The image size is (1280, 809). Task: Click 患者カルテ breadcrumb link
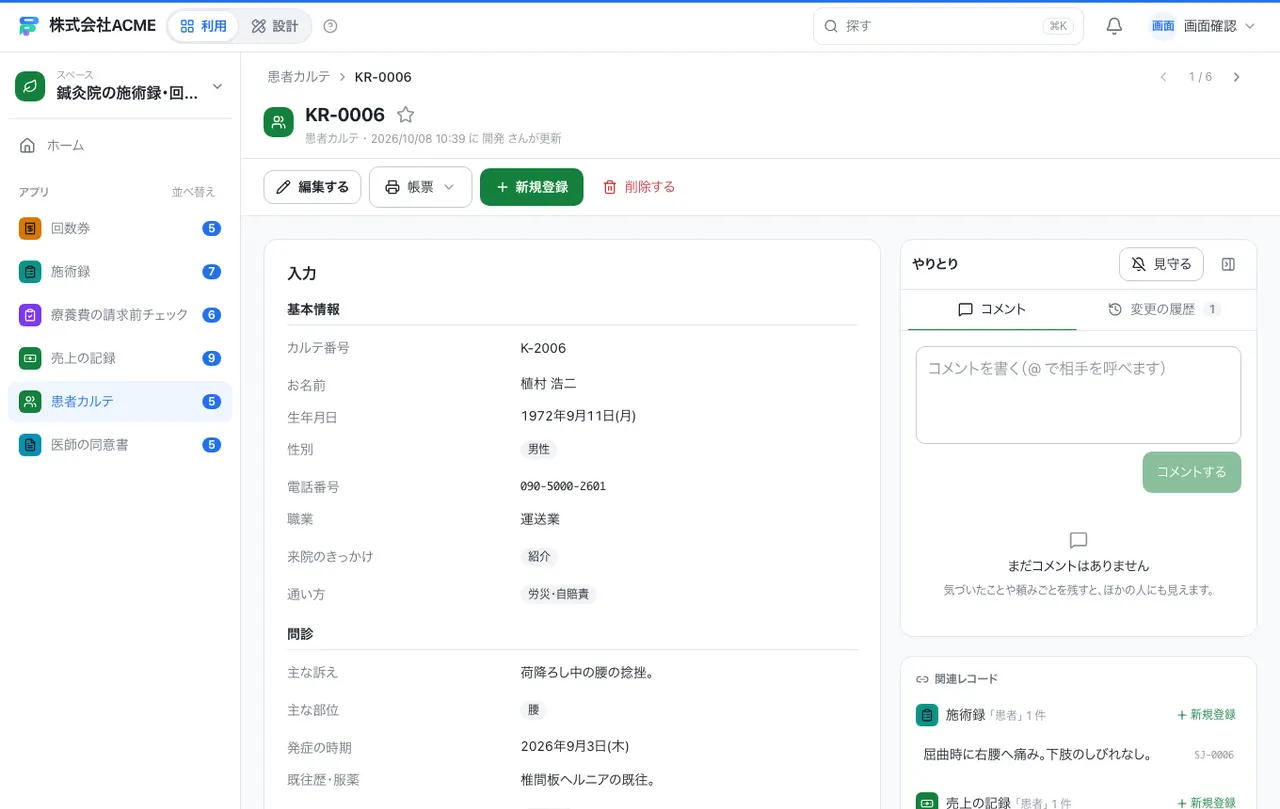tap(299, 77)
